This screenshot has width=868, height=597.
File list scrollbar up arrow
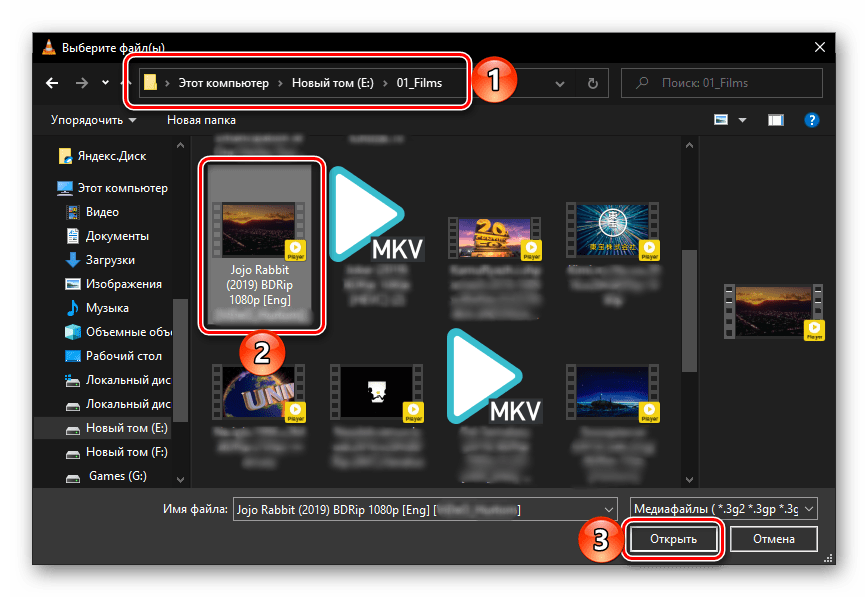coord(689,146)
